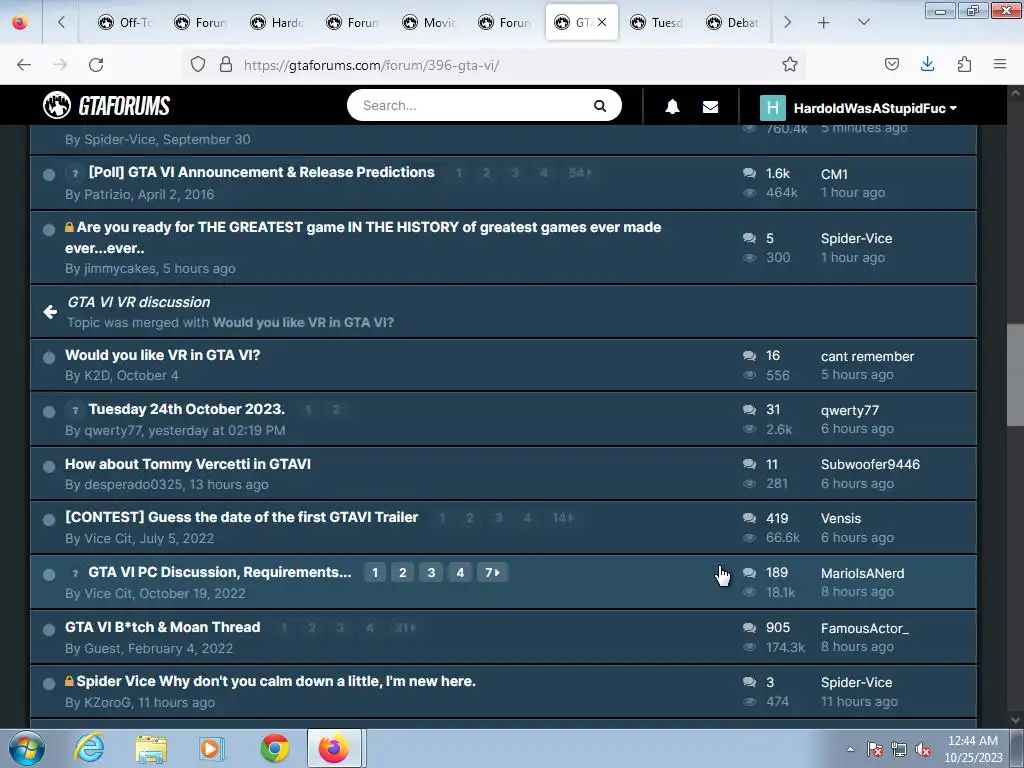Screen dimensions: 1024x768
Task: Open Windows Explorer from taskbar
Action: [x=151, y=749]
